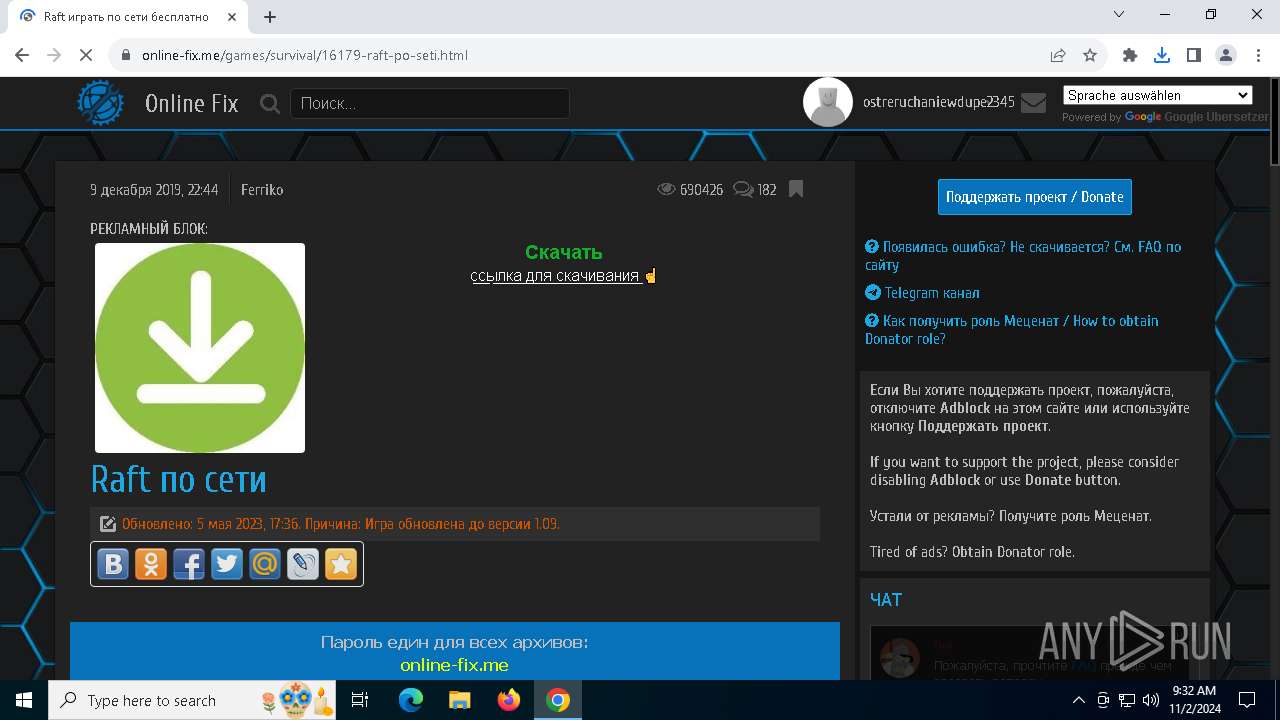
Task: Open the user profile avatar
Action: [x=828, y=102]
